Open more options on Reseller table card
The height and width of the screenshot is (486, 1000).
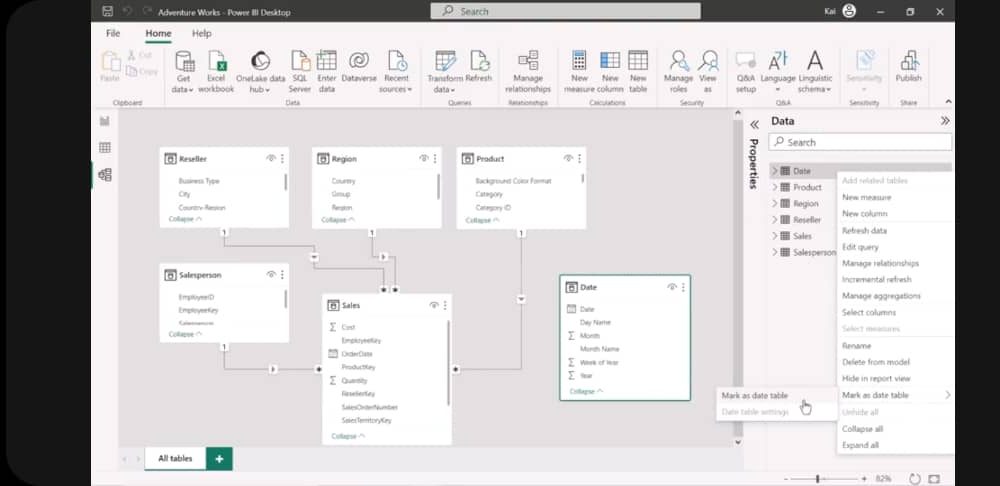pyautogui.click(x=283, y=158)
